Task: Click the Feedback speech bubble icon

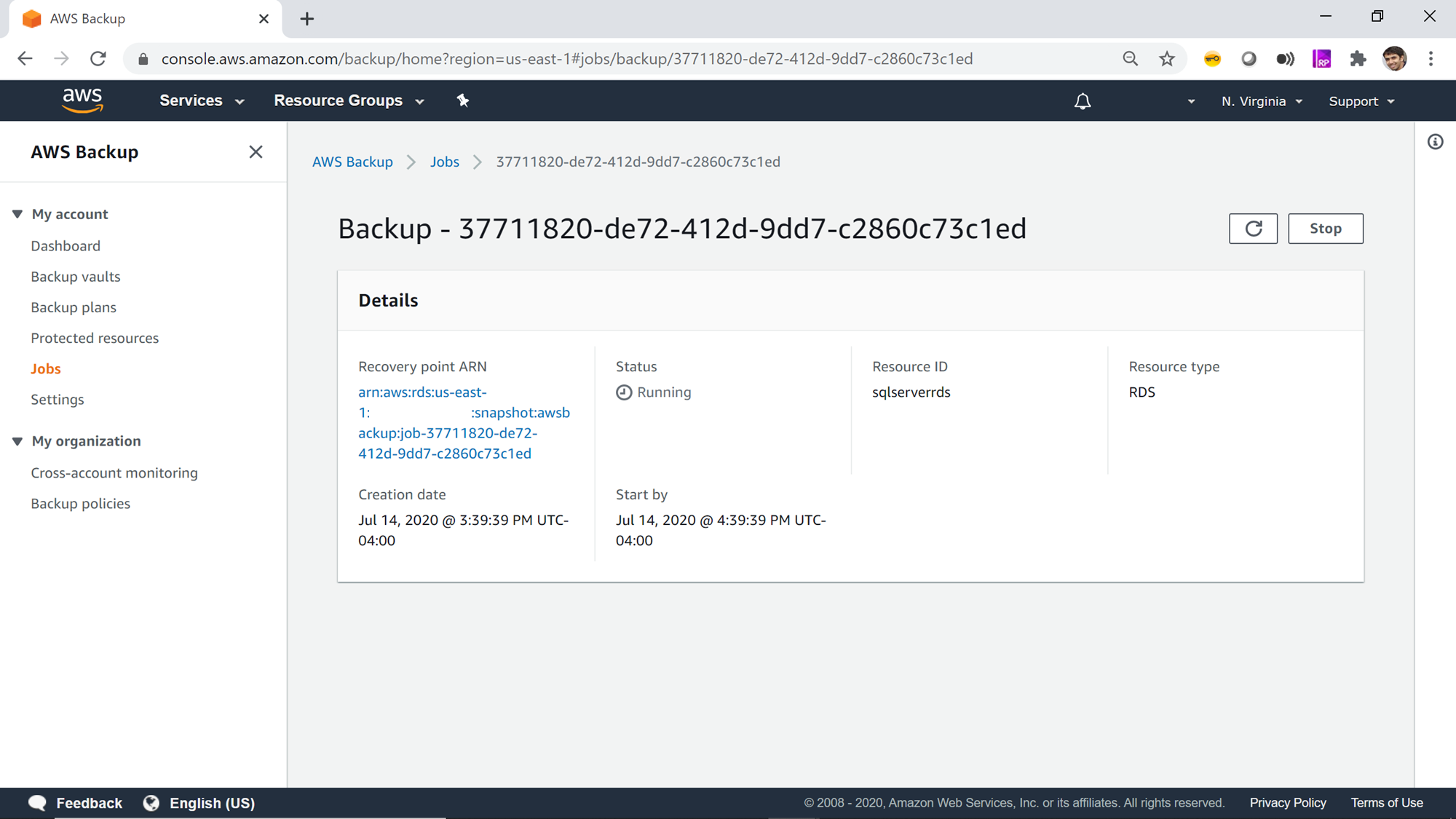Action: click(38, 803)
